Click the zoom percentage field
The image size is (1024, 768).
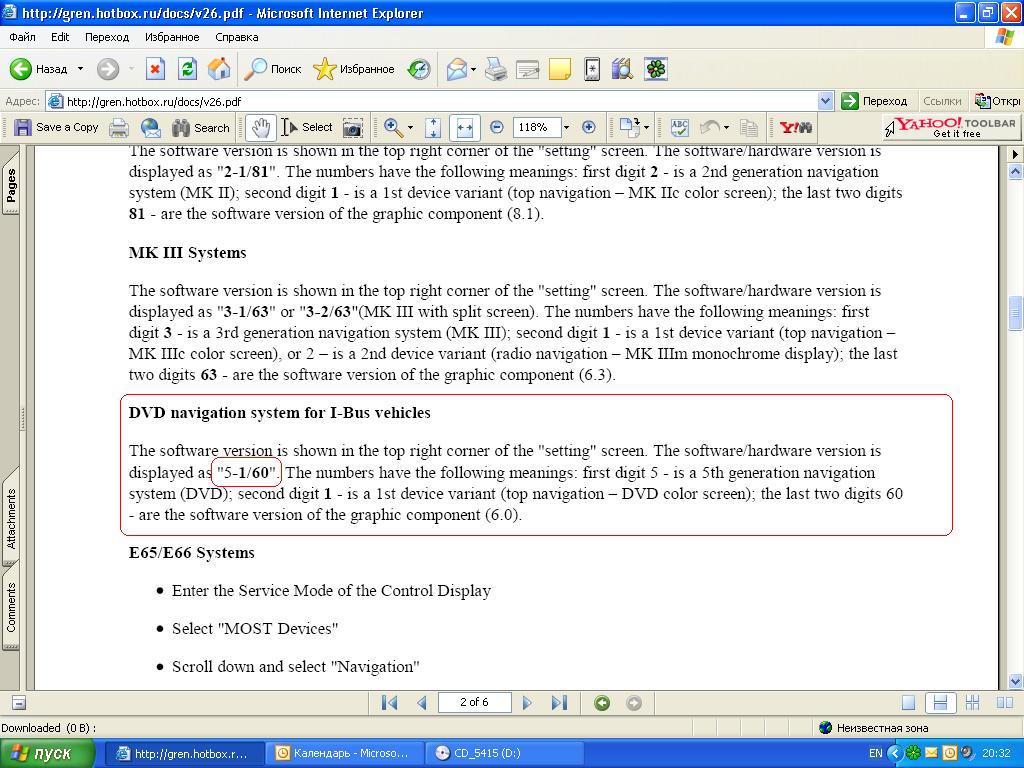537,127
